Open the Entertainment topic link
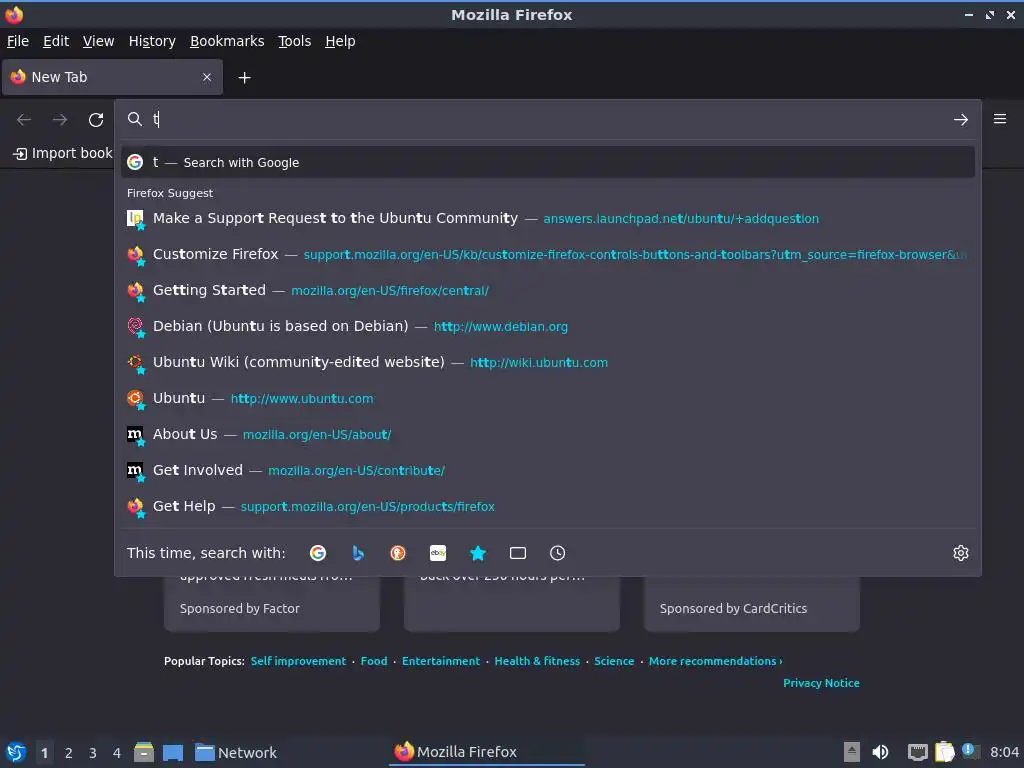1024x768 pixels. click(441, 661)
